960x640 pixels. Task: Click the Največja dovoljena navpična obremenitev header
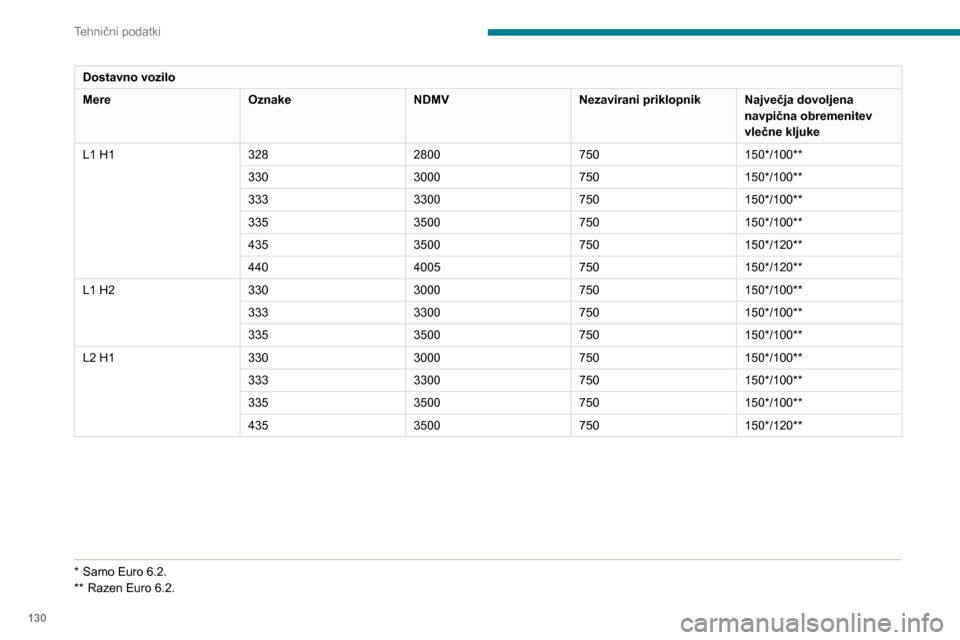[799, 116]
